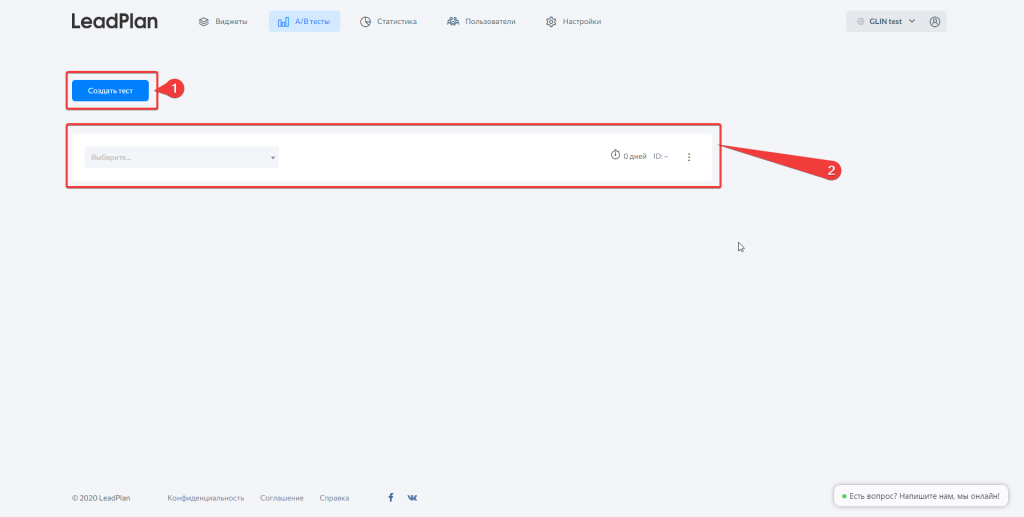Open the Выберите... dropdown
This screenshot has height=517, width=1024.
pyautogui.click(x=181, y=157)
